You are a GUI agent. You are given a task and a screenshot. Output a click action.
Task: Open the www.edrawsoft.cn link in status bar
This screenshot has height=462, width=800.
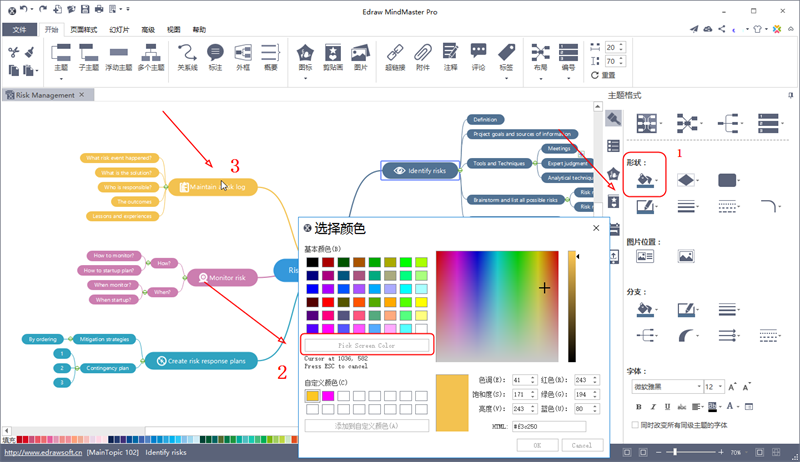(x=43, y=452)
